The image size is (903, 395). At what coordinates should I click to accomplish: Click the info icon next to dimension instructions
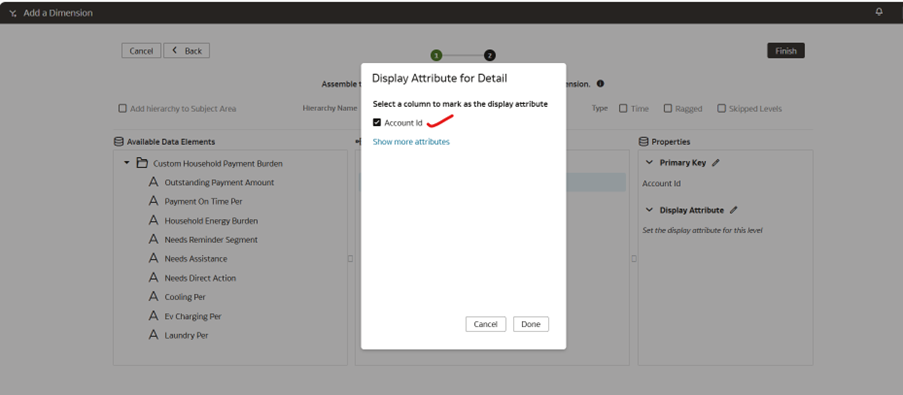point(600,83)
